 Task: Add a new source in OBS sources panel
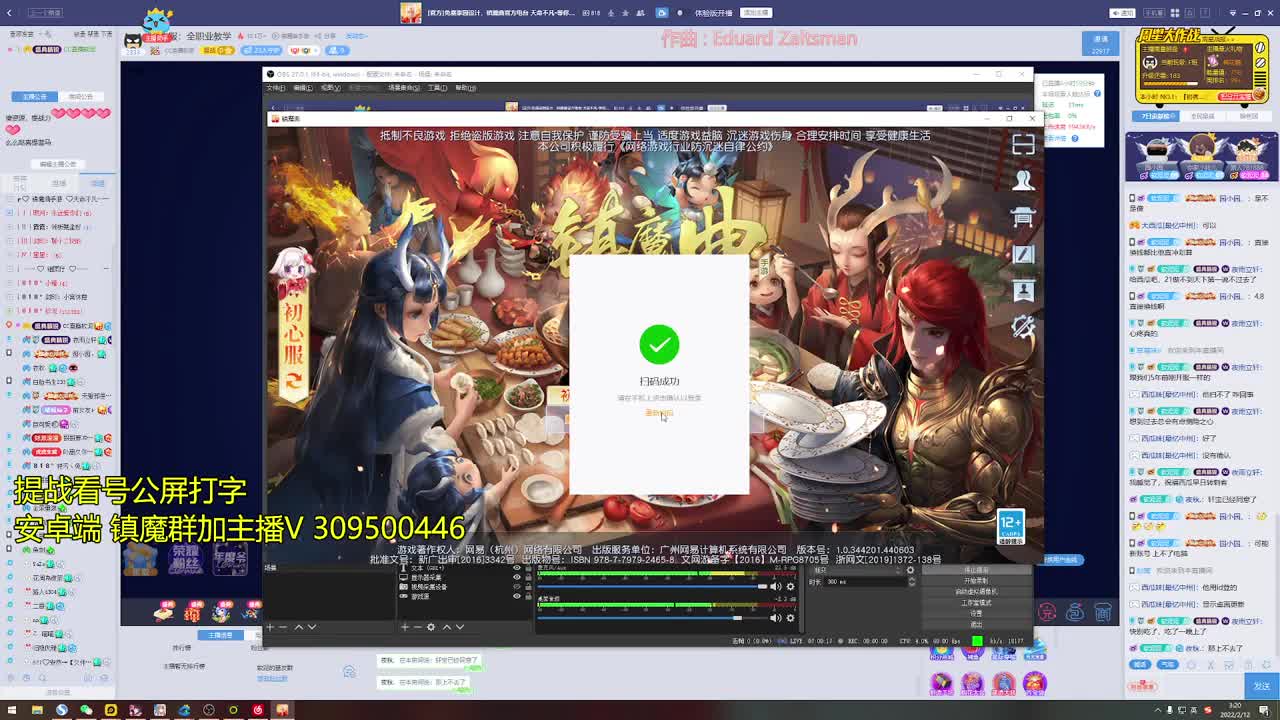tap(405, 627)
